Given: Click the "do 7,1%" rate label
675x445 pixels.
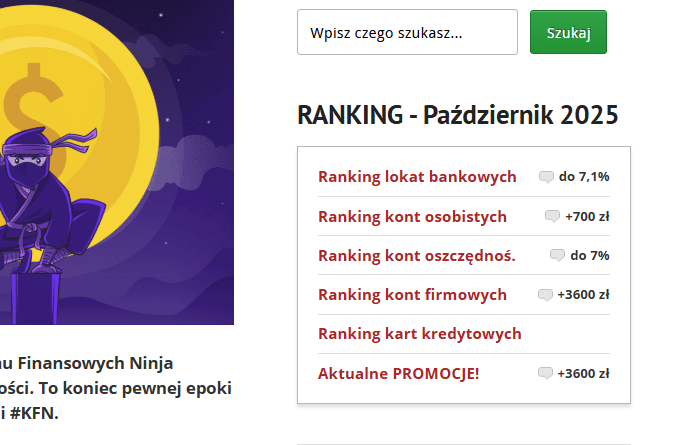Looking at the screenshot, I should click(584, 177).
